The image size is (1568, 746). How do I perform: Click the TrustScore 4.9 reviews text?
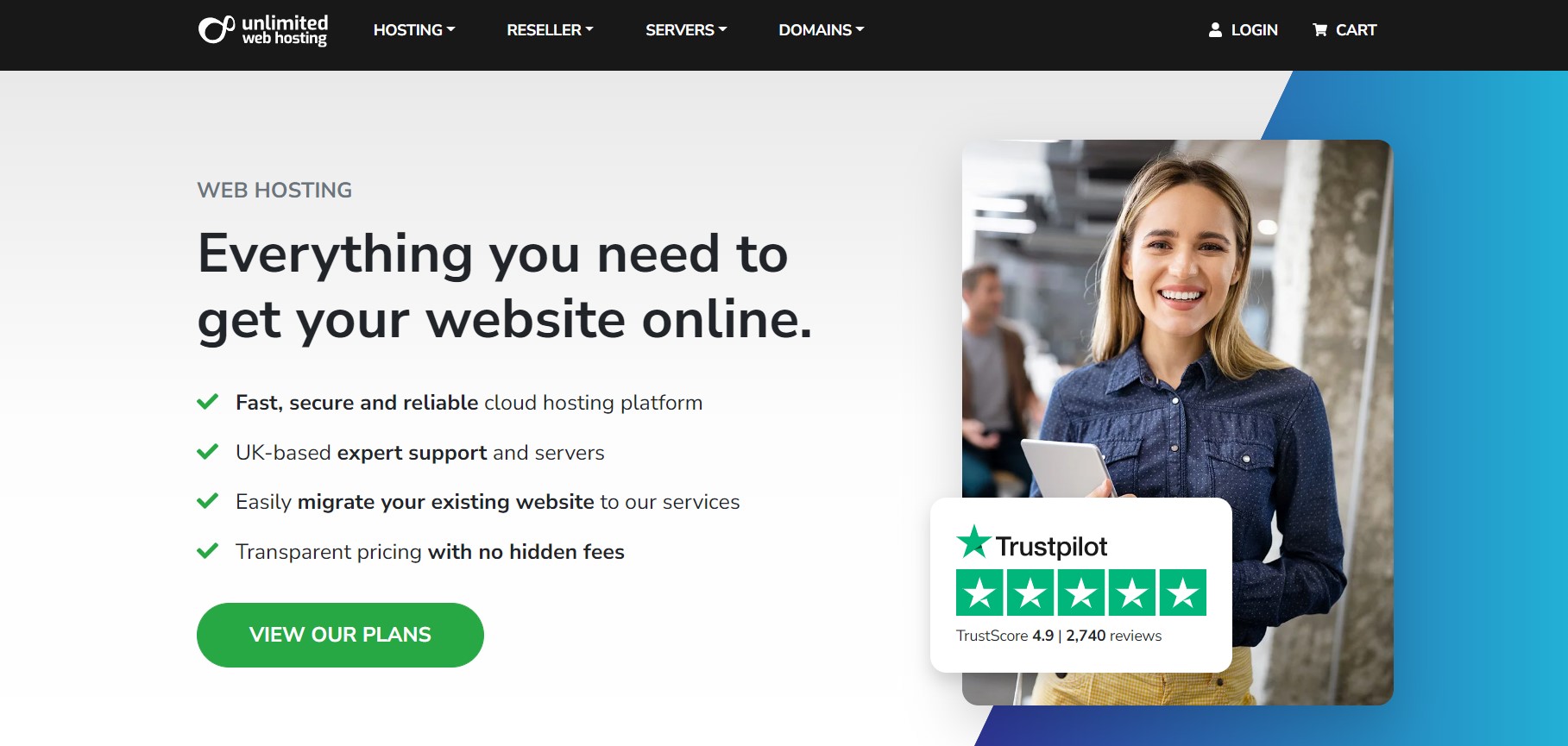click(x=1059, y=636)
